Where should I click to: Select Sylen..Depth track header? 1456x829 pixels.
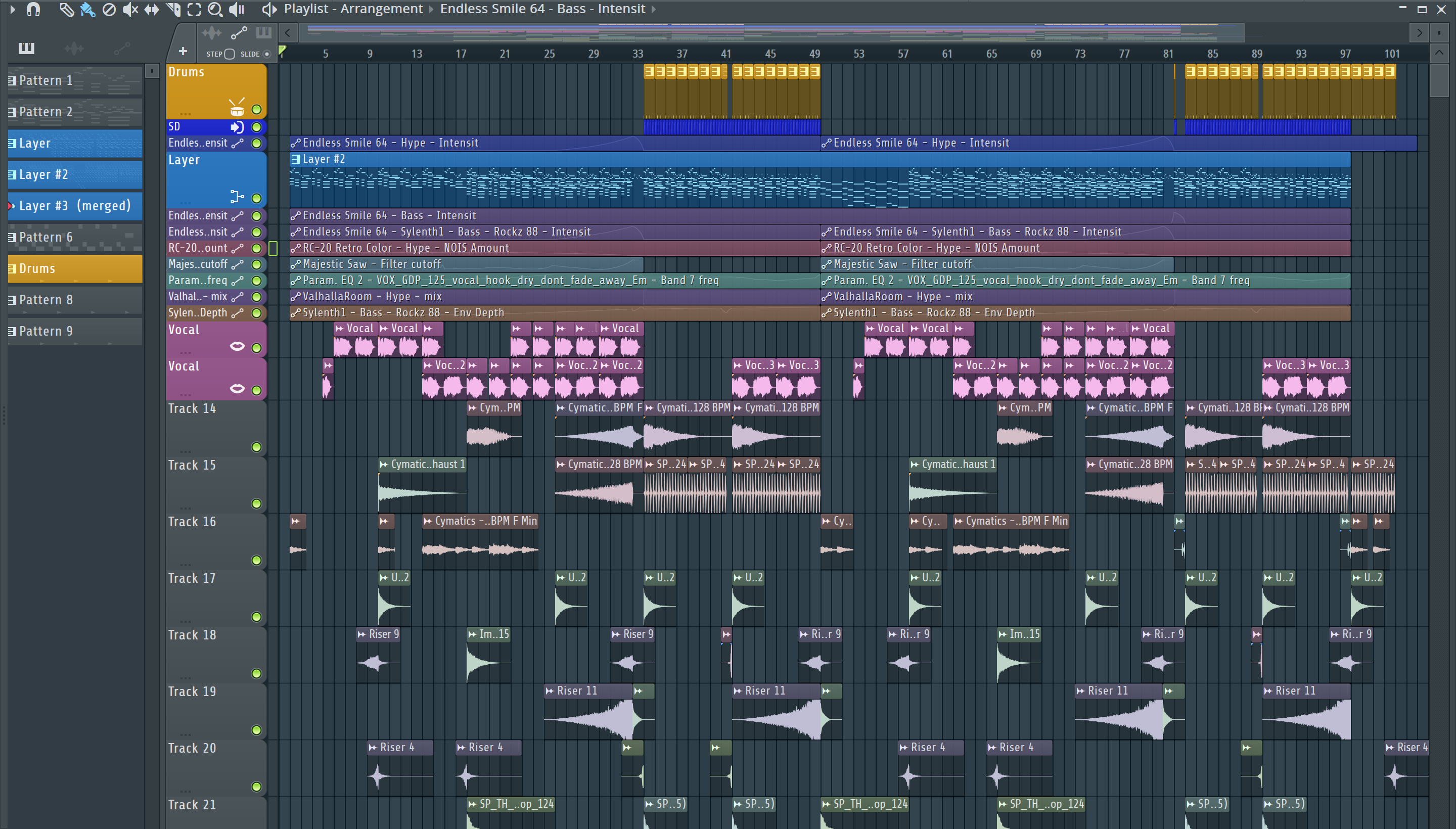tap(216, 312)
